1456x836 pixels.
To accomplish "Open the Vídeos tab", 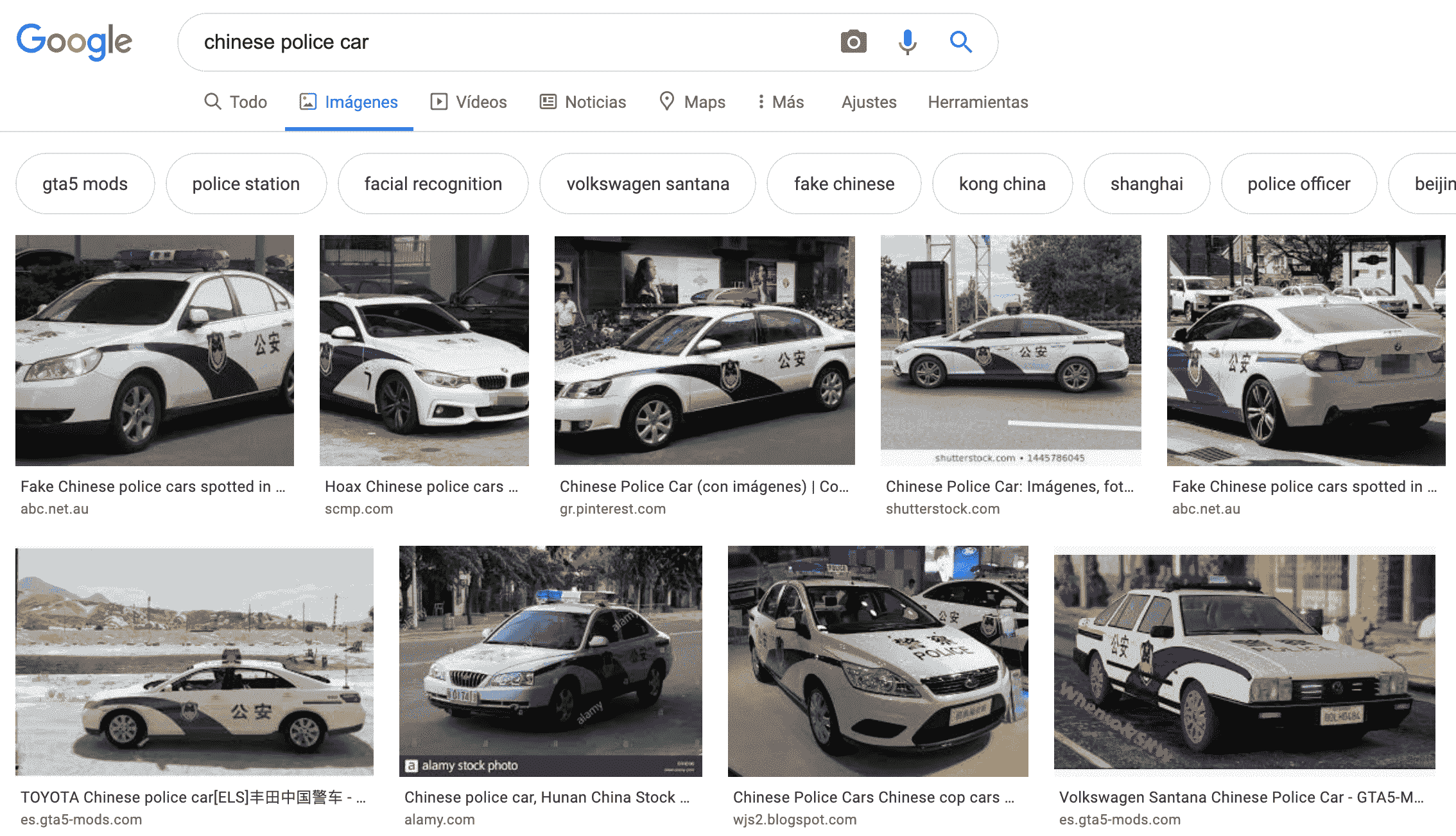I will click(469, 101).
